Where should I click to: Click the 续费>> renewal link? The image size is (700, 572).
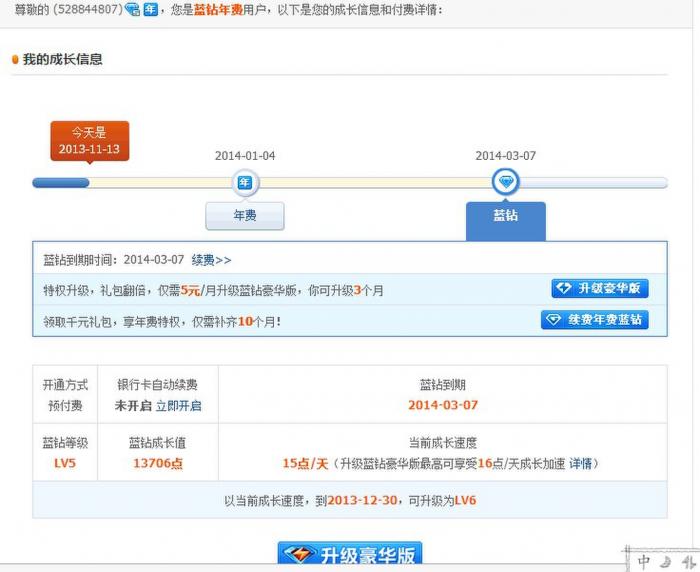pos(211,260)
